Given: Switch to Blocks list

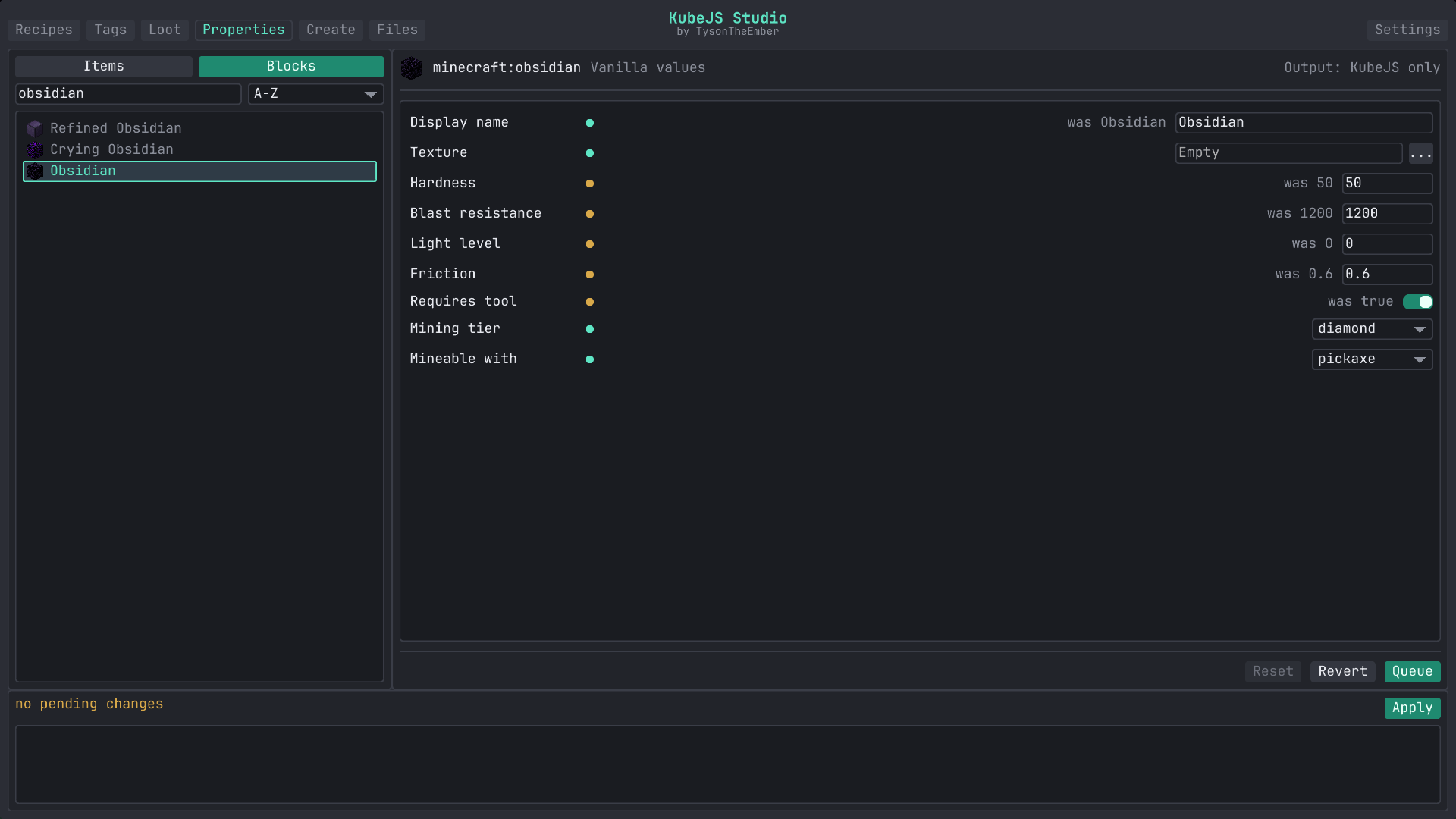Looking at the screenshot, I should [291, 67].
